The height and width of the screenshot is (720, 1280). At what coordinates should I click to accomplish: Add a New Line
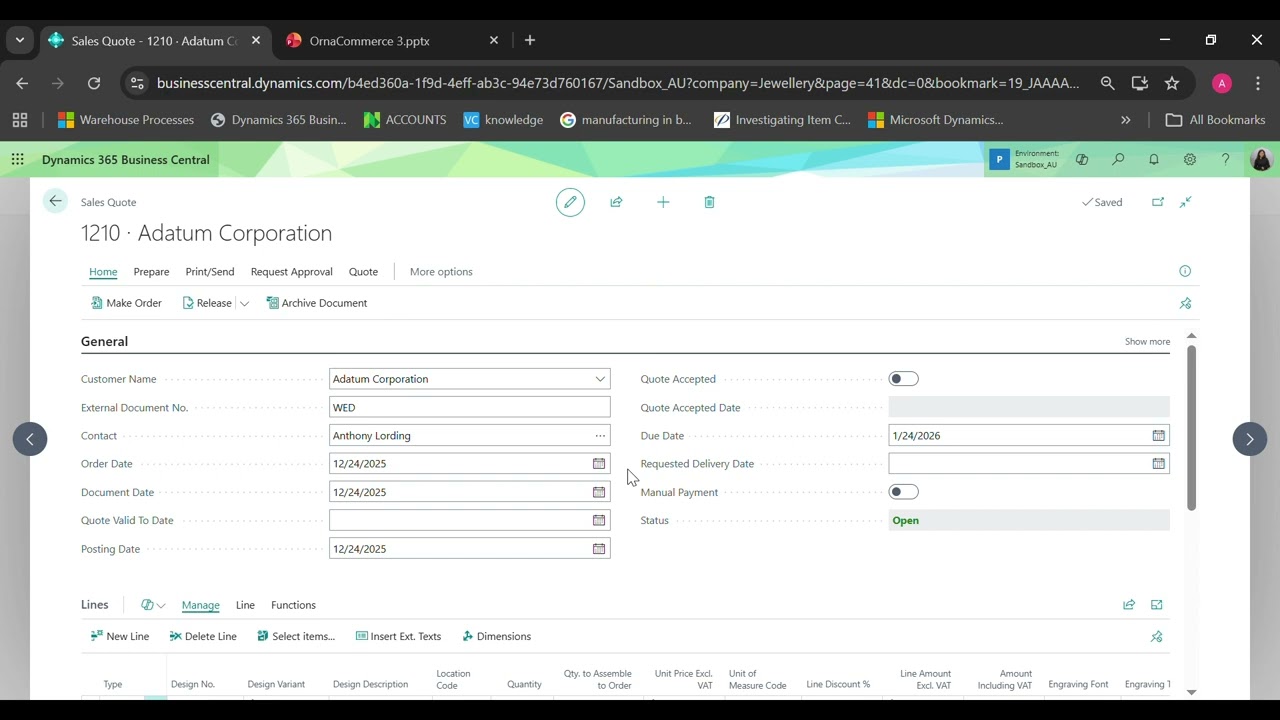point(119,636)
